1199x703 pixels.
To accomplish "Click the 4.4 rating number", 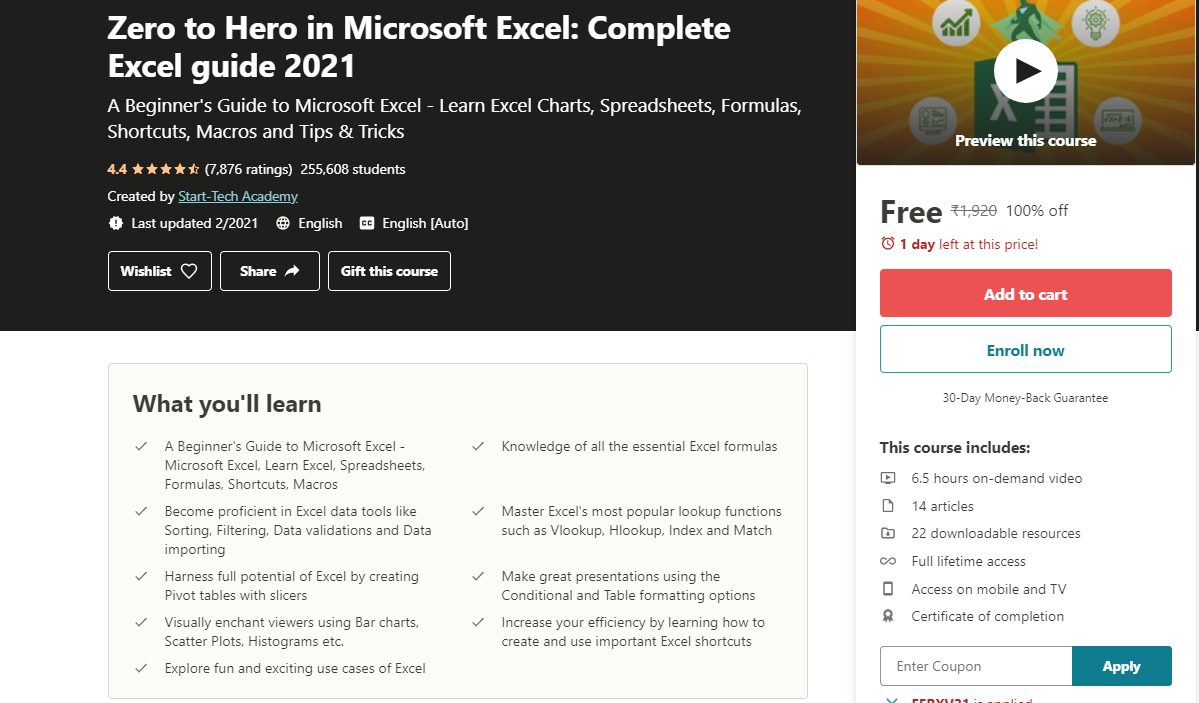I will pos(117,169).
